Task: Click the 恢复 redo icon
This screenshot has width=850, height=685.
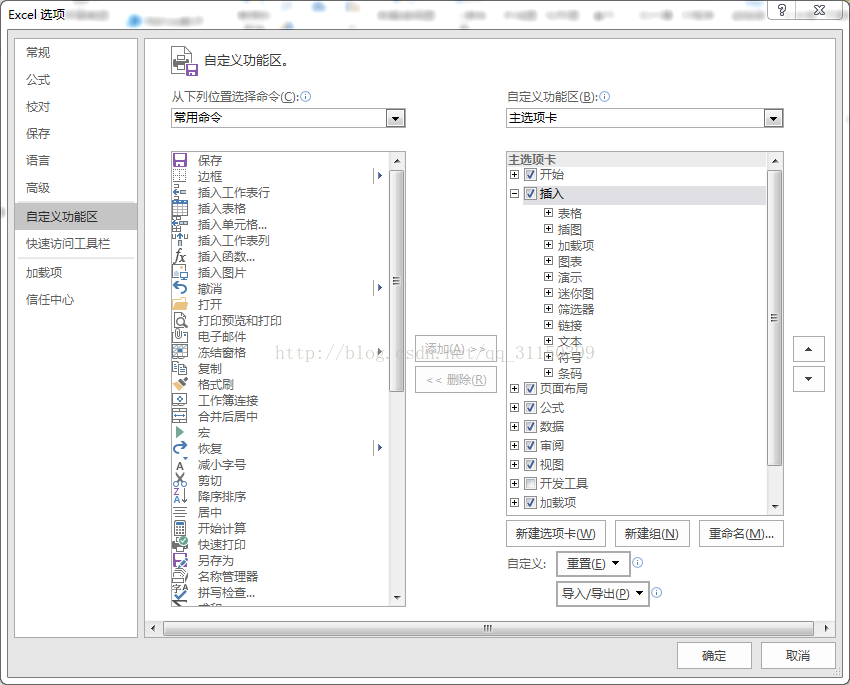Action: coord(180,448)
